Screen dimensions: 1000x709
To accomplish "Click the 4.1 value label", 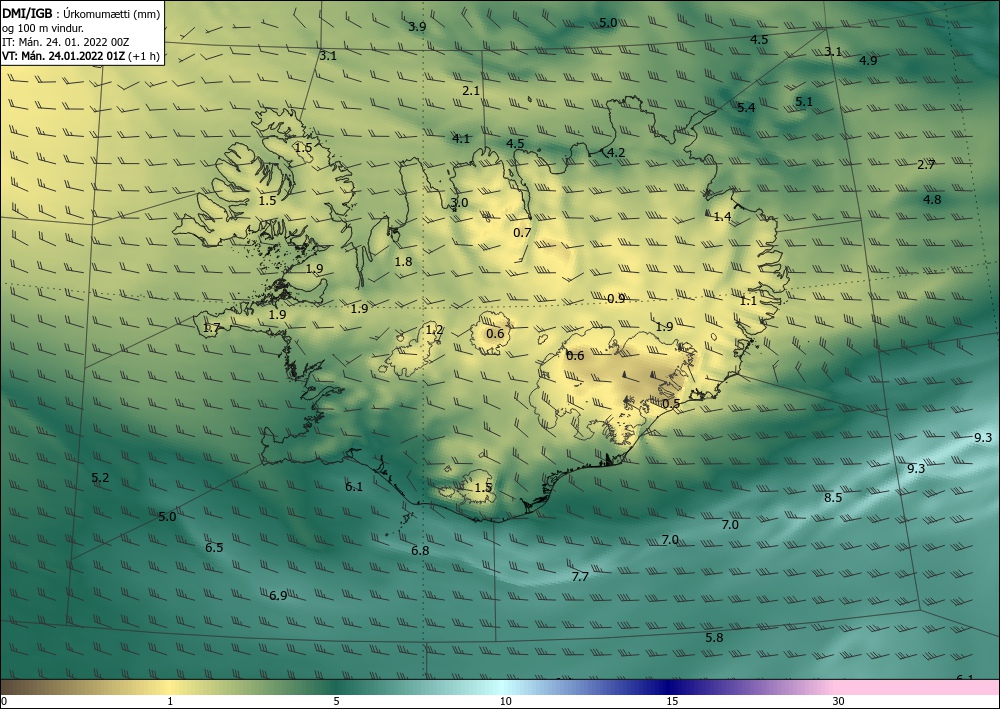I will point(460,138).
